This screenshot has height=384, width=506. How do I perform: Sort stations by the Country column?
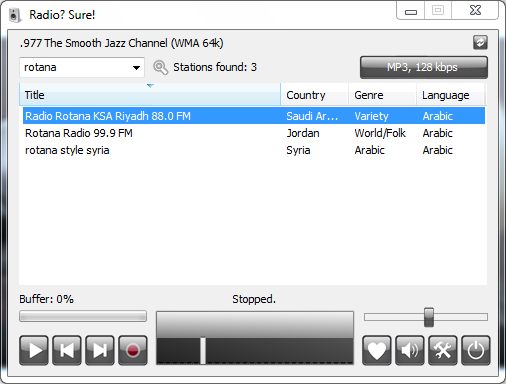click(x=315, y=95)
